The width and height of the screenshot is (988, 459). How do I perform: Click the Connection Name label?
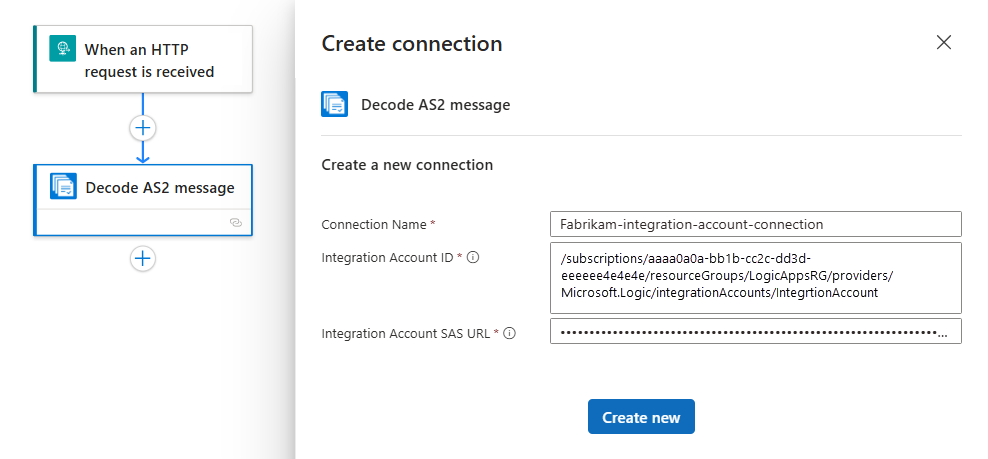(374, 224)
